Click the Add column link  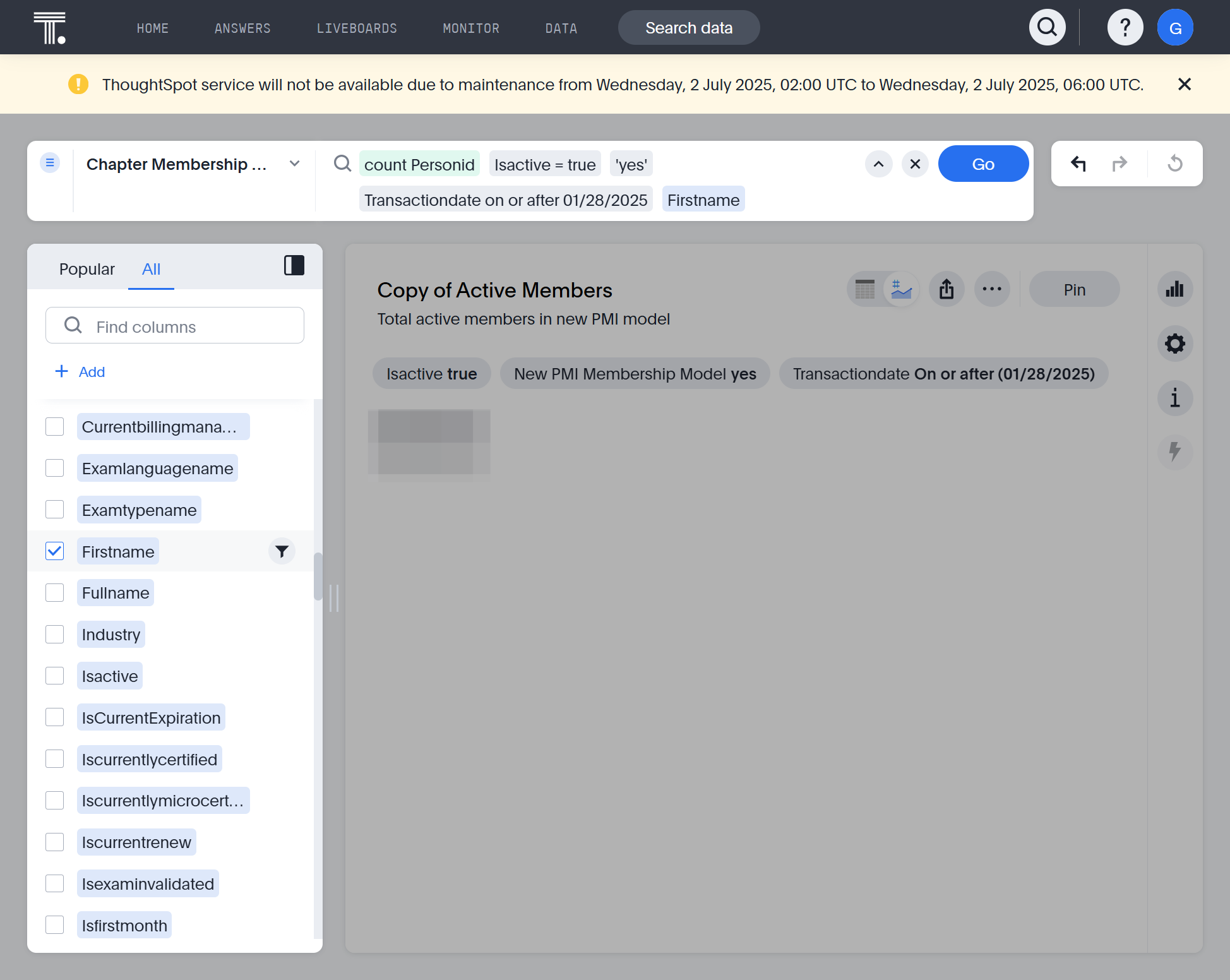click(80, 372)
